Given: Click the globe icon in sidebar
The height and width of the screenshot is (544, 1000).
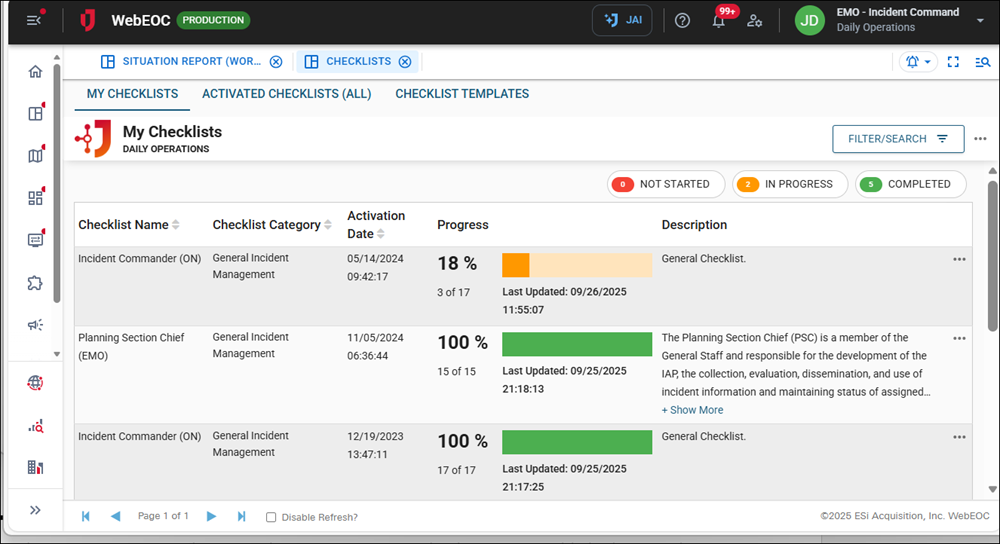Looking at the screenshot, I should [x=36, y=383].
